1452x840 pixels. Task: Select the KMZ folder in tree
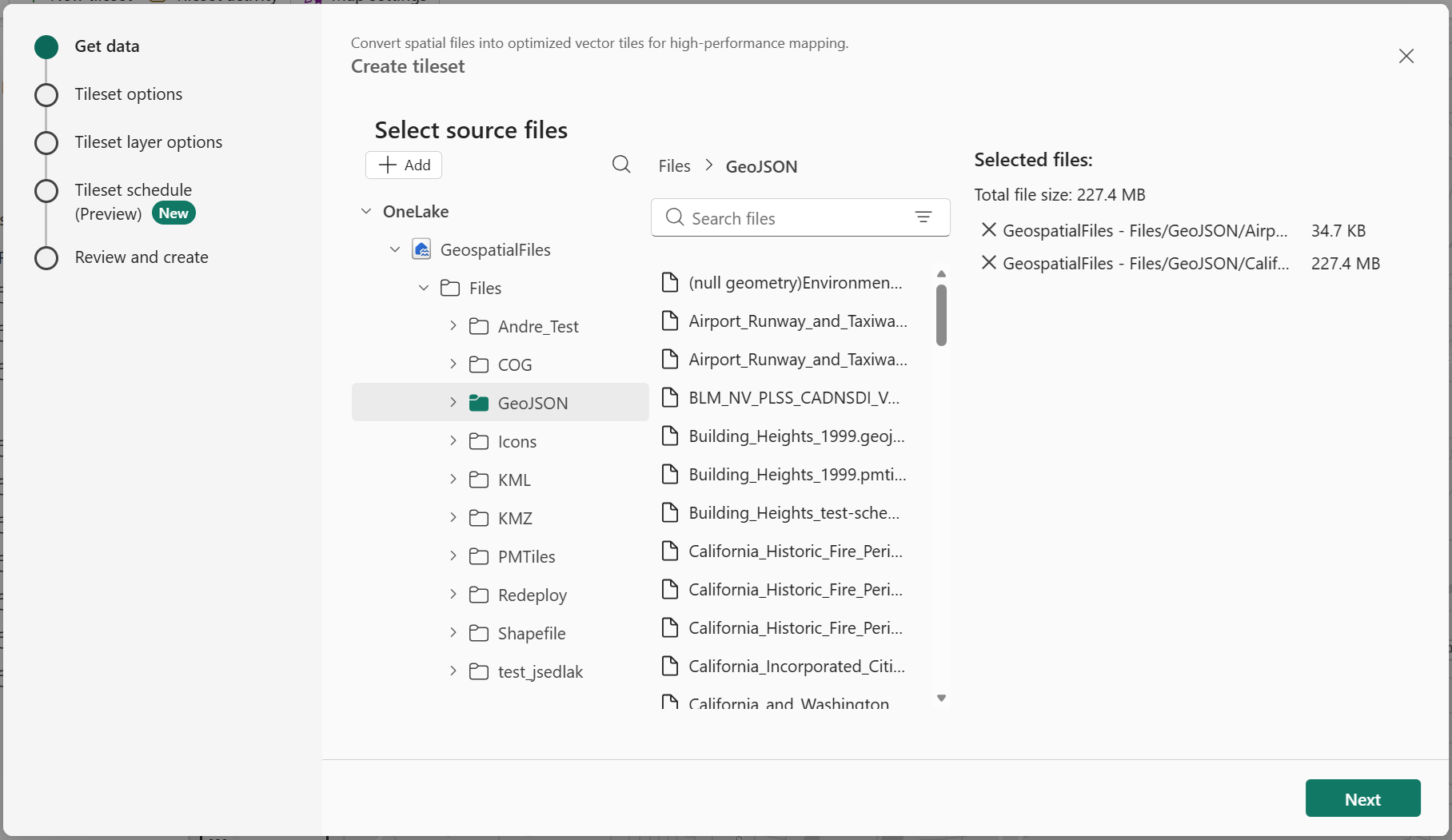click(x=501, y=518)
